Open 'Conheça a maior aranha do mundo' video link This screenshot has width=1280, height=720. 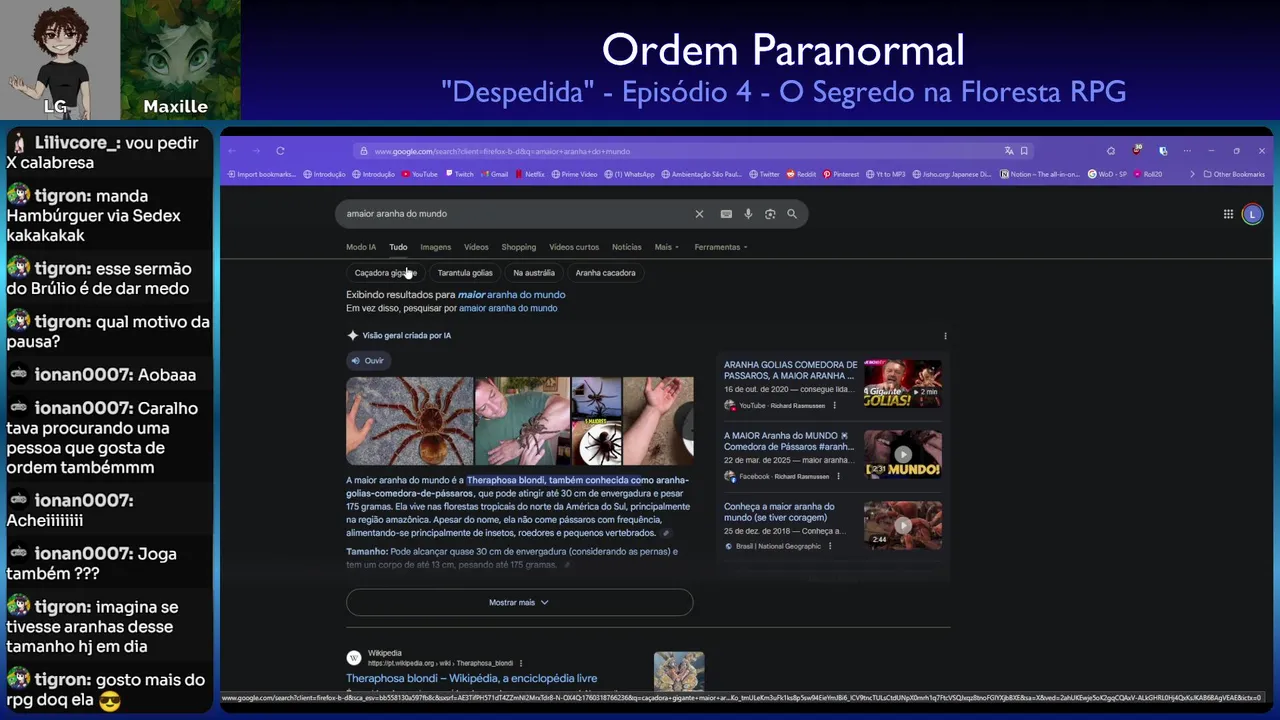click(779, 512)
